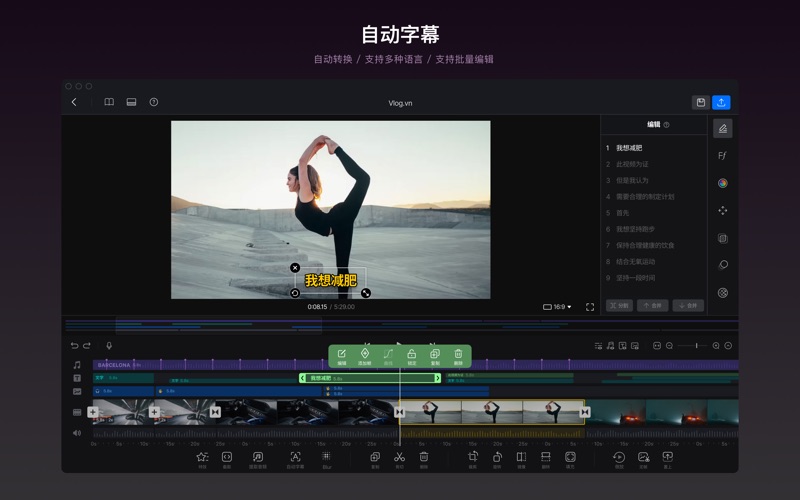Open the color wheel panel
This screenshot has height=500, width=800.
click(x=722, y=183)
